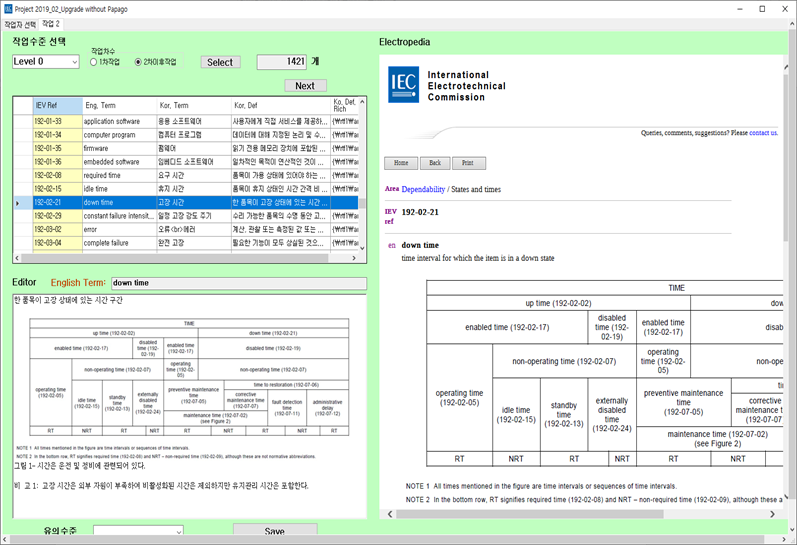Click the Home button in Electropedia

401,163
